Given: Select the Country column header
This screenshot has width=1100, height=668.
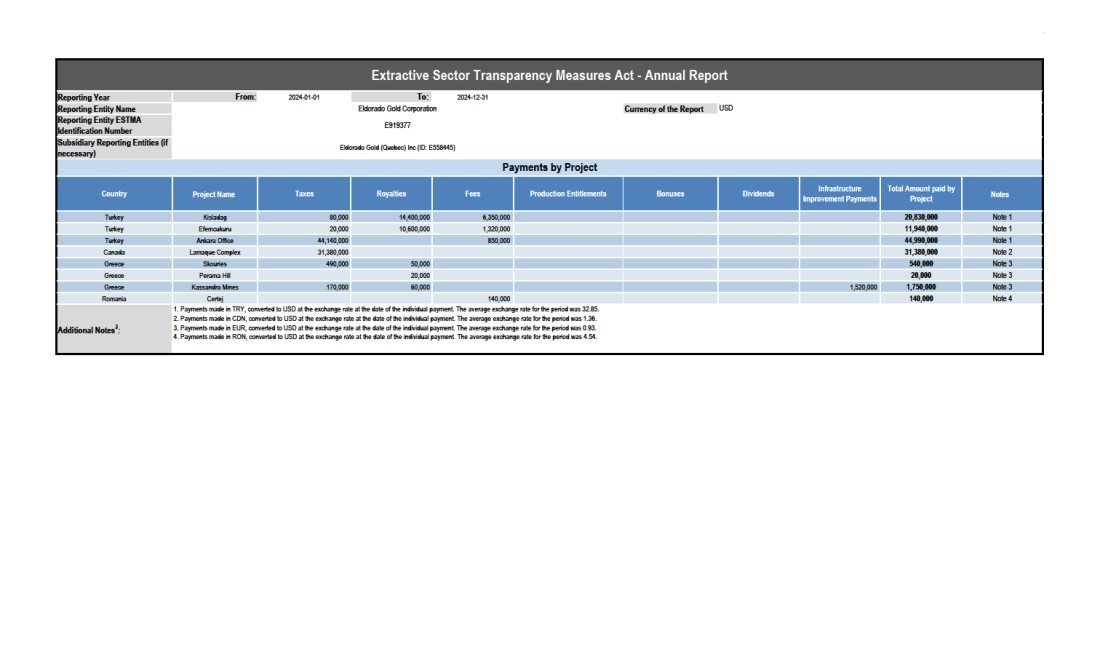Looking at the screenshot, I should click(x=114, y=194).
